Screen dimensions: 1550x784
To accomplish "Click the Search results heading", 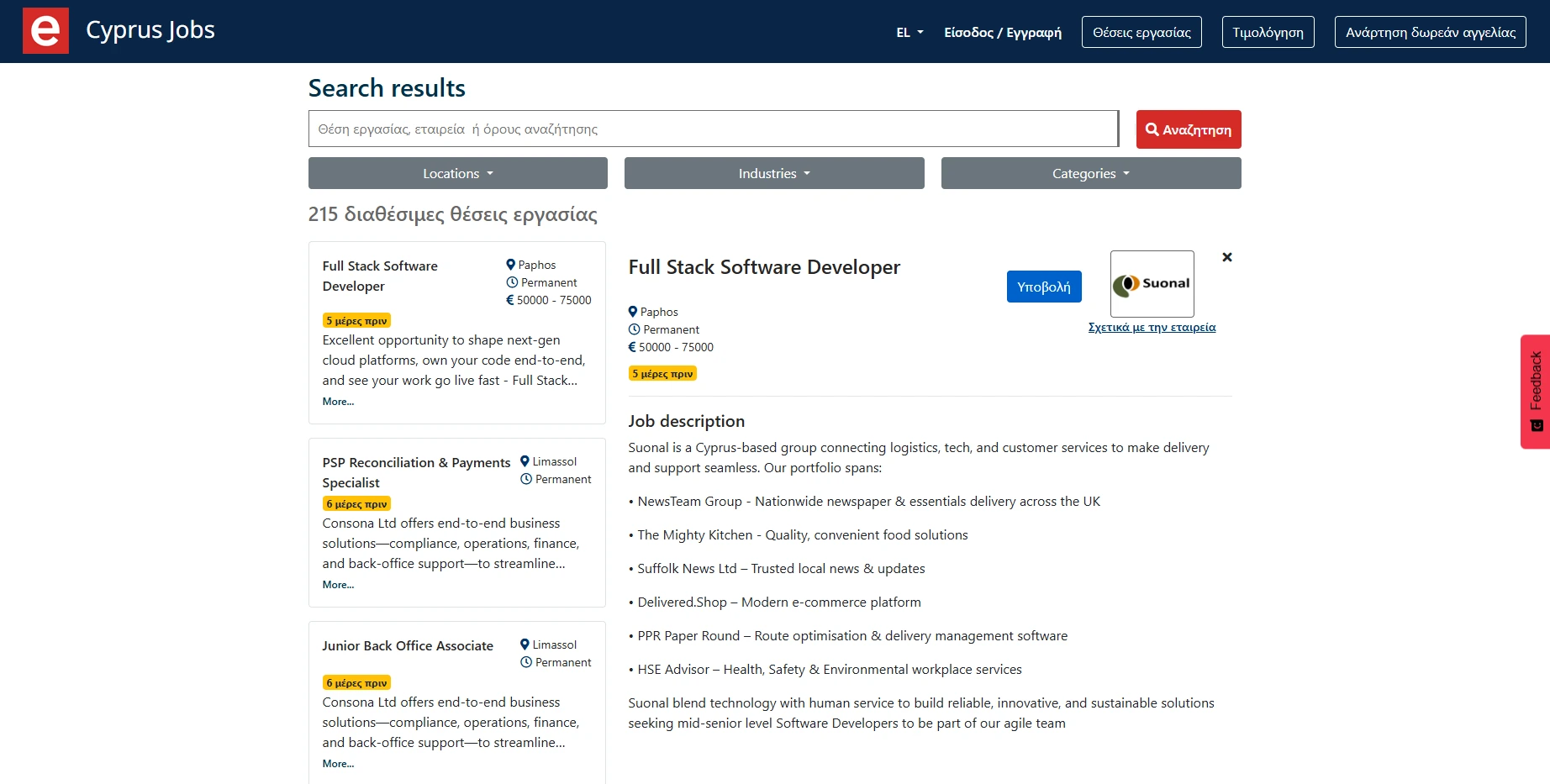I will pos(387,88).
